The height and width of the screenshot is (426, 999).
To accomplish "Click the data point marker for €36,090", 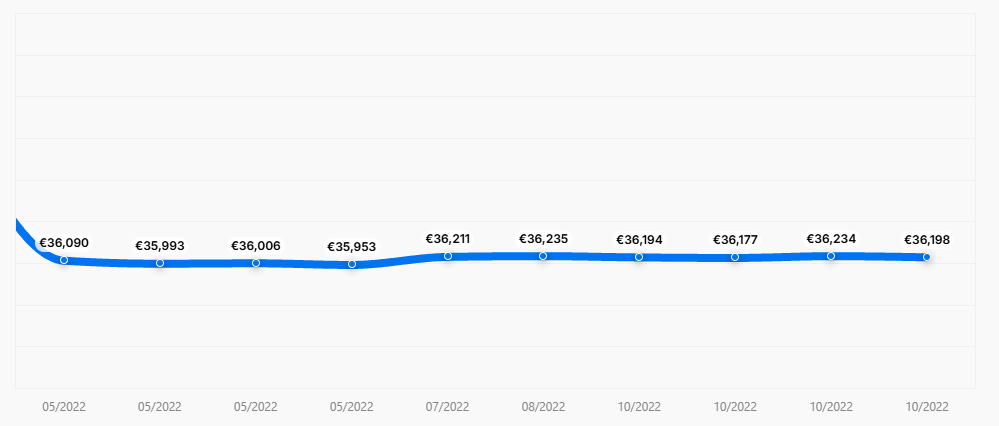I will [x=64, y=260].
